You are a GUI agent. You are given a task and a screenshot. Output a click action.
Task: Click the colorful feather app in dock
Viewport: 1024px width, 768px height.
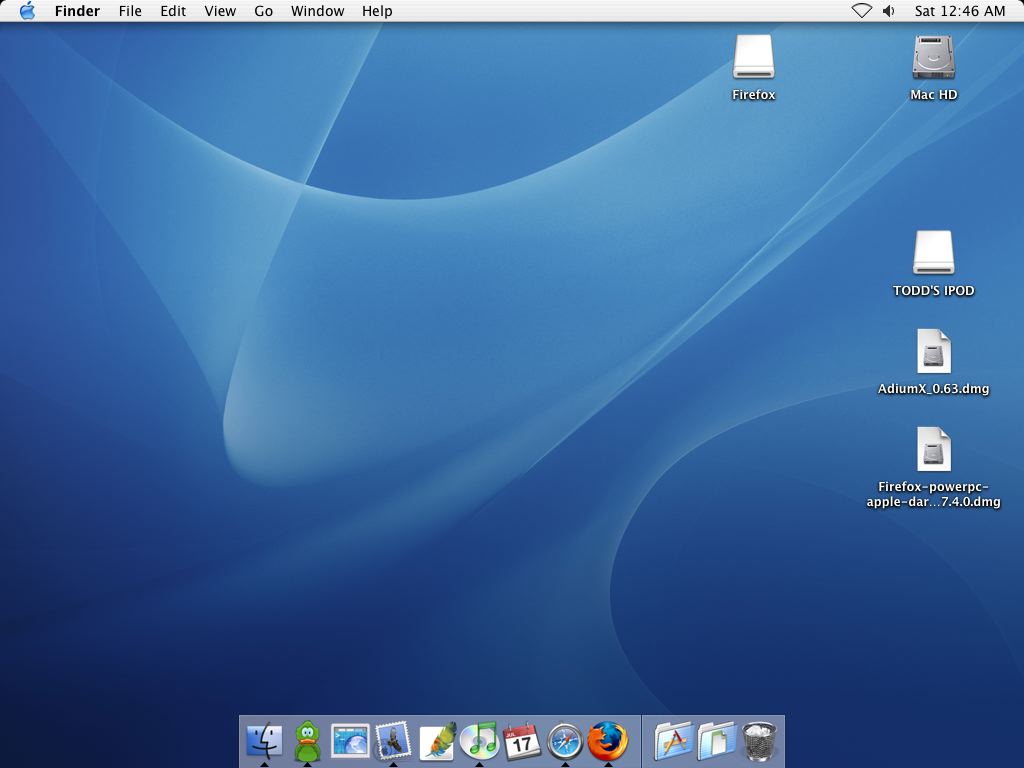tap(436, 741)
